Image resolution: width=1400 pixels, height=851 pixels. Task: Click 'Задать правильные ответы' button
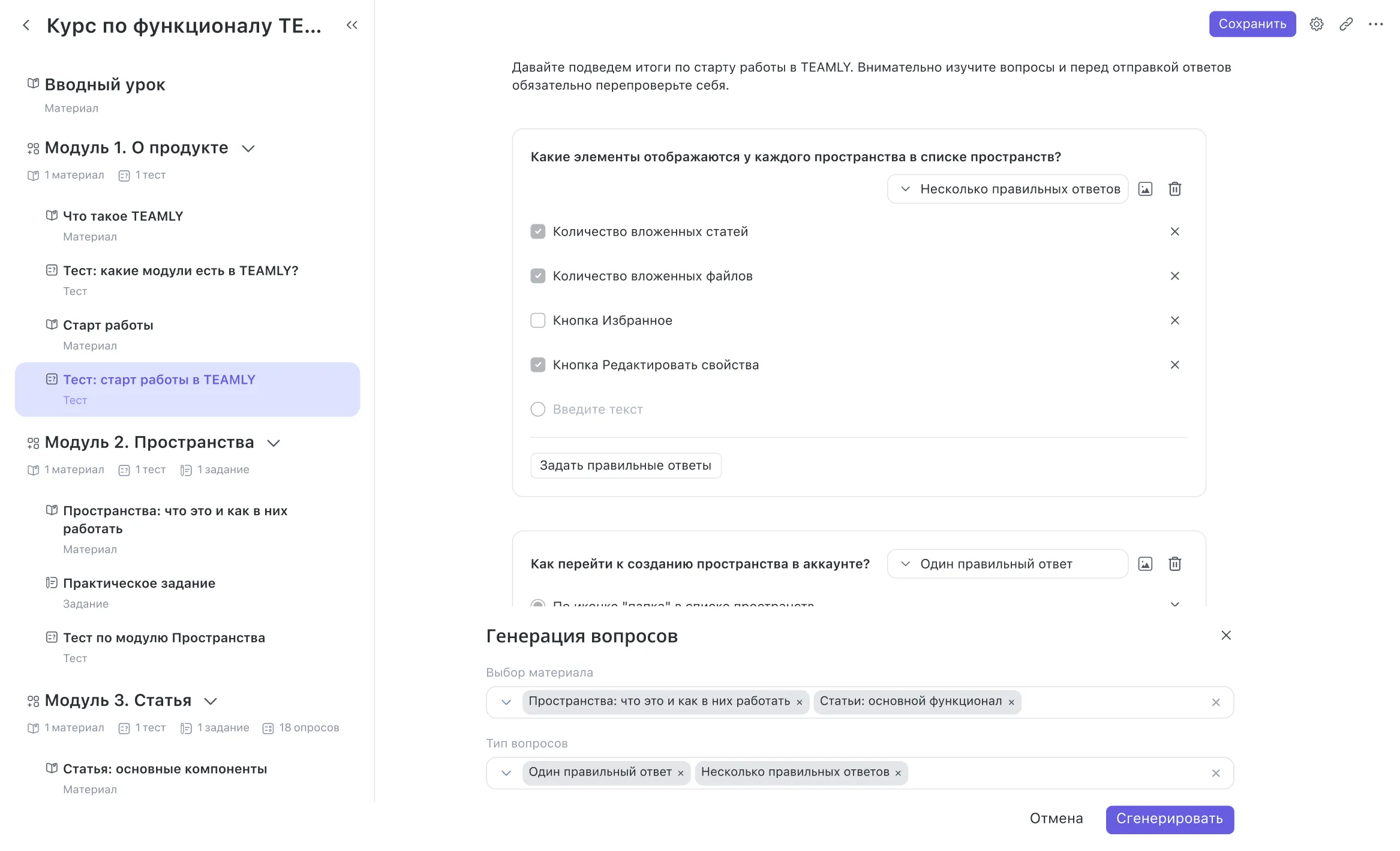626,466
